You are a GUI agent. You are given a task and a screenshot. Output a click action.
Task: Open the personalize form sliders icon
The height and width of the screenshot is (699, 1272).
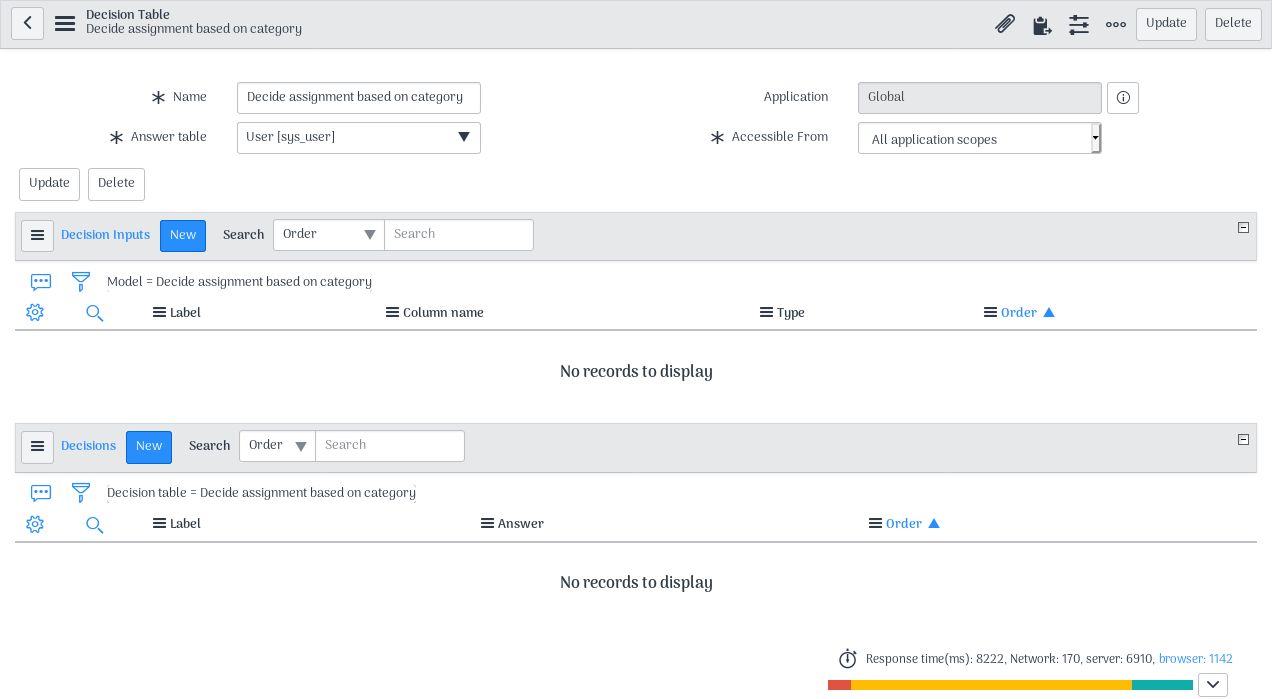[1079, 24]
